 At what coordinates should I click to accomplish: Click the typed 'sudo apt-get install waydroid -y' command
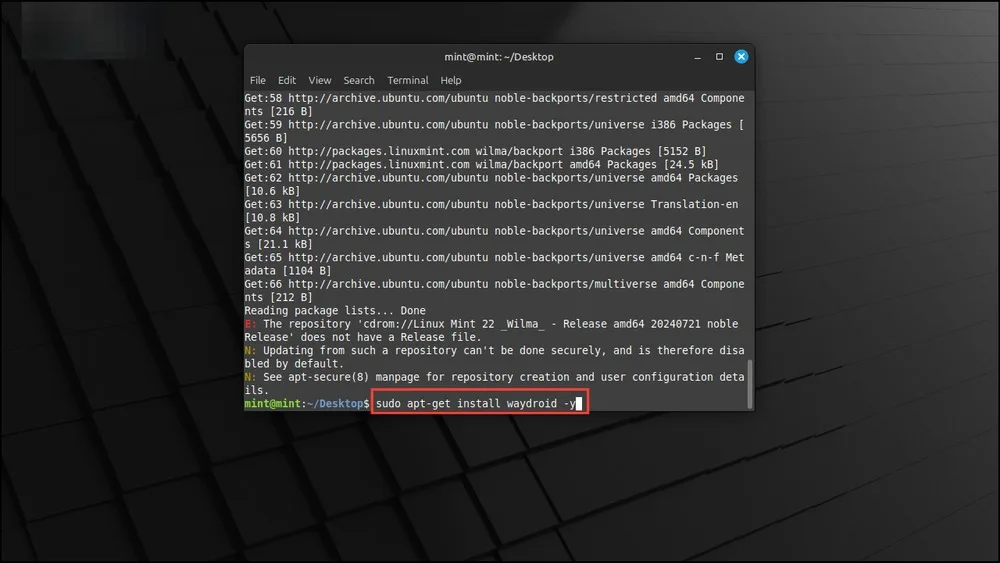click(x=475, y=404)
